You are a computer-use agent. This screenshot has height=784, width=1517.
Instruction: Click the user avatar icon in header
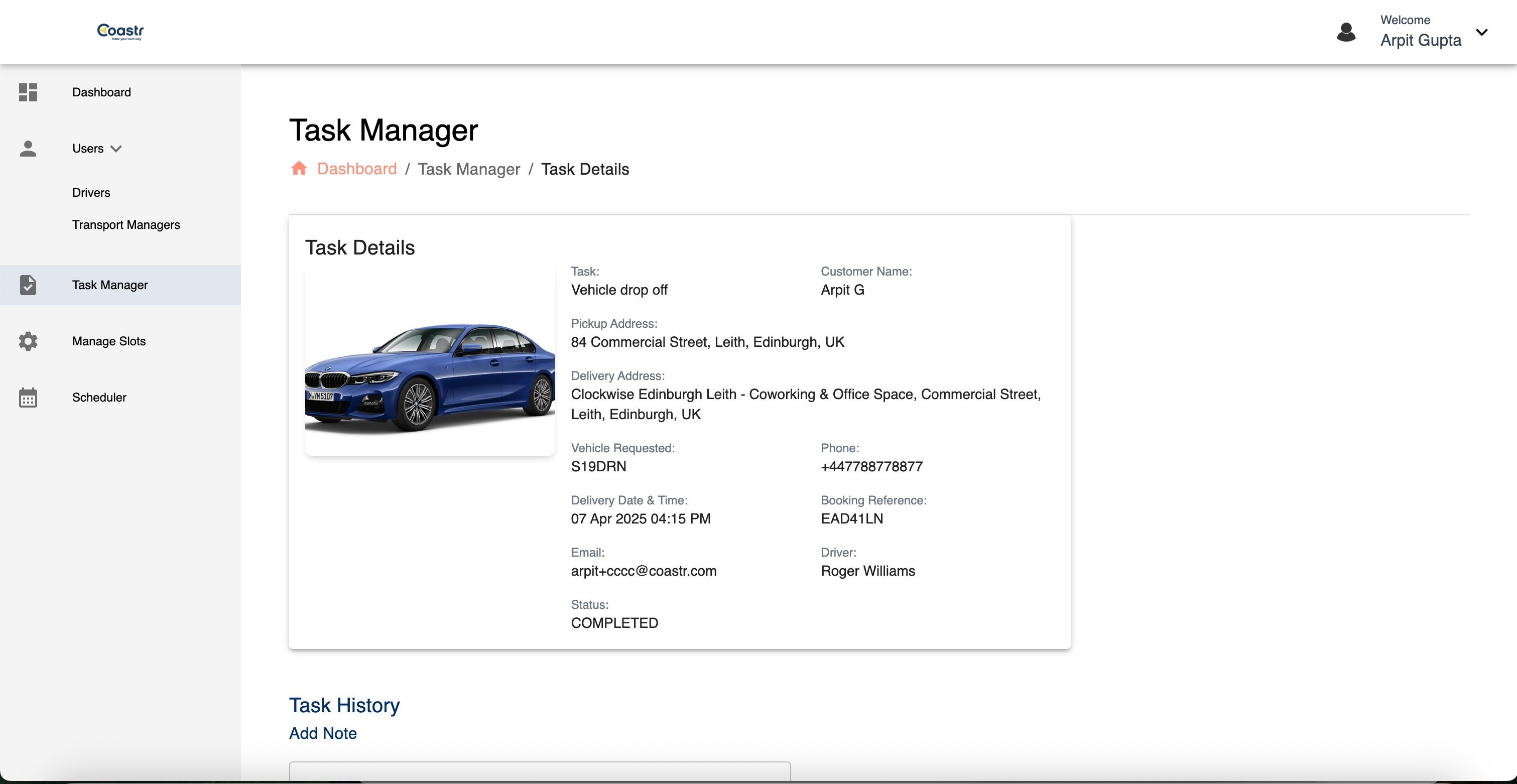tap(1346, 32)
